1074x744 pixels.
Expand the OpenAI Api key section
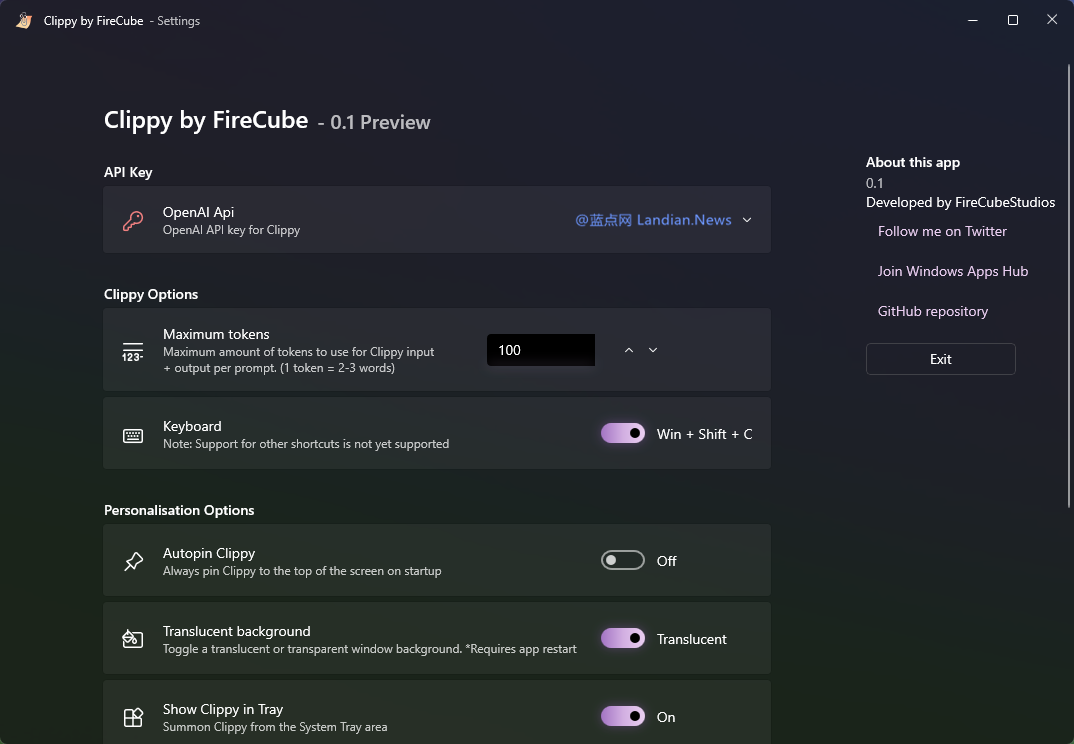coord(747,220)
